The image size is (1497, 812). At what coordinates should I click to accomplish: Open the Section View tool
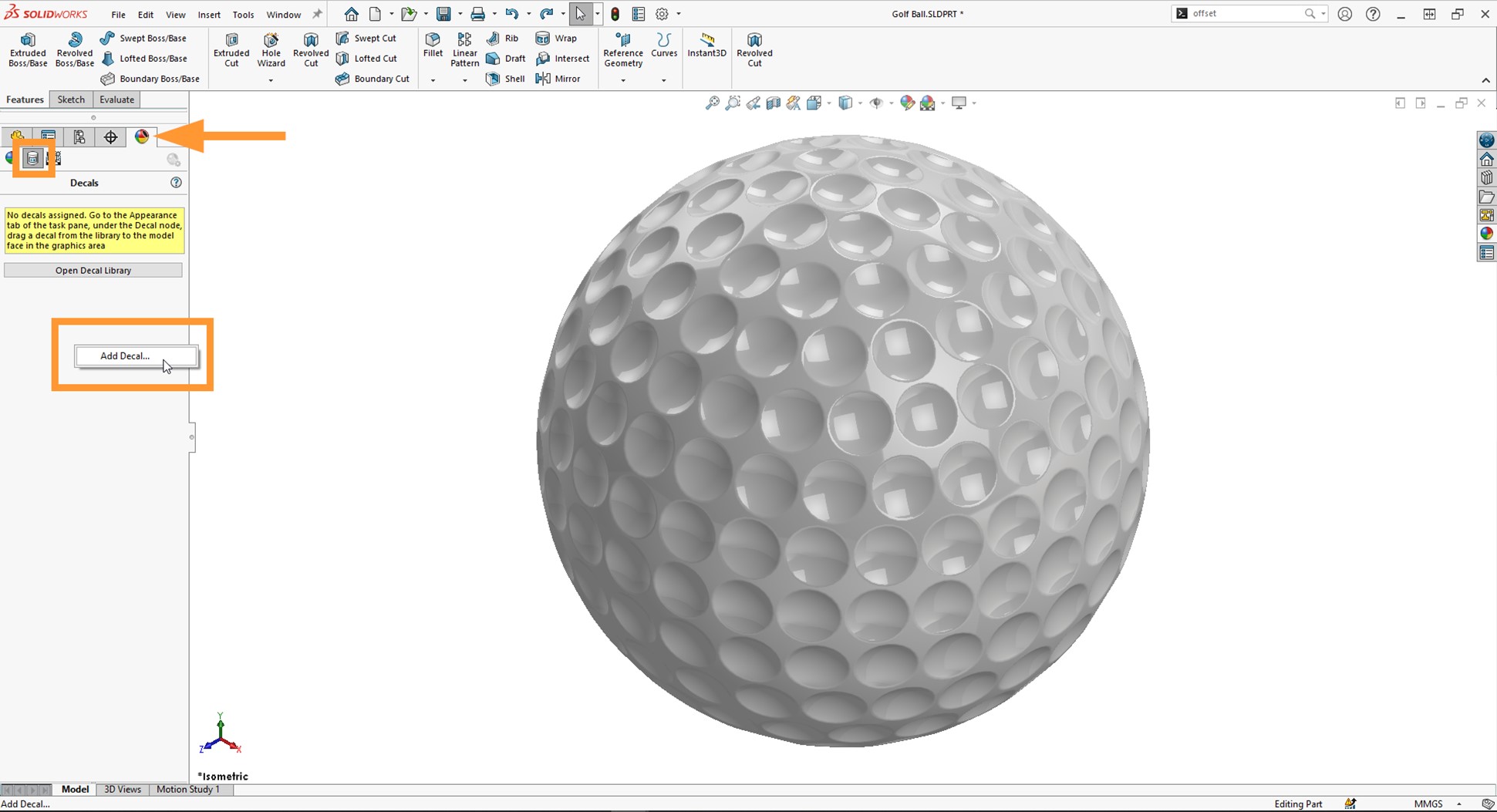tap(774, 103)
